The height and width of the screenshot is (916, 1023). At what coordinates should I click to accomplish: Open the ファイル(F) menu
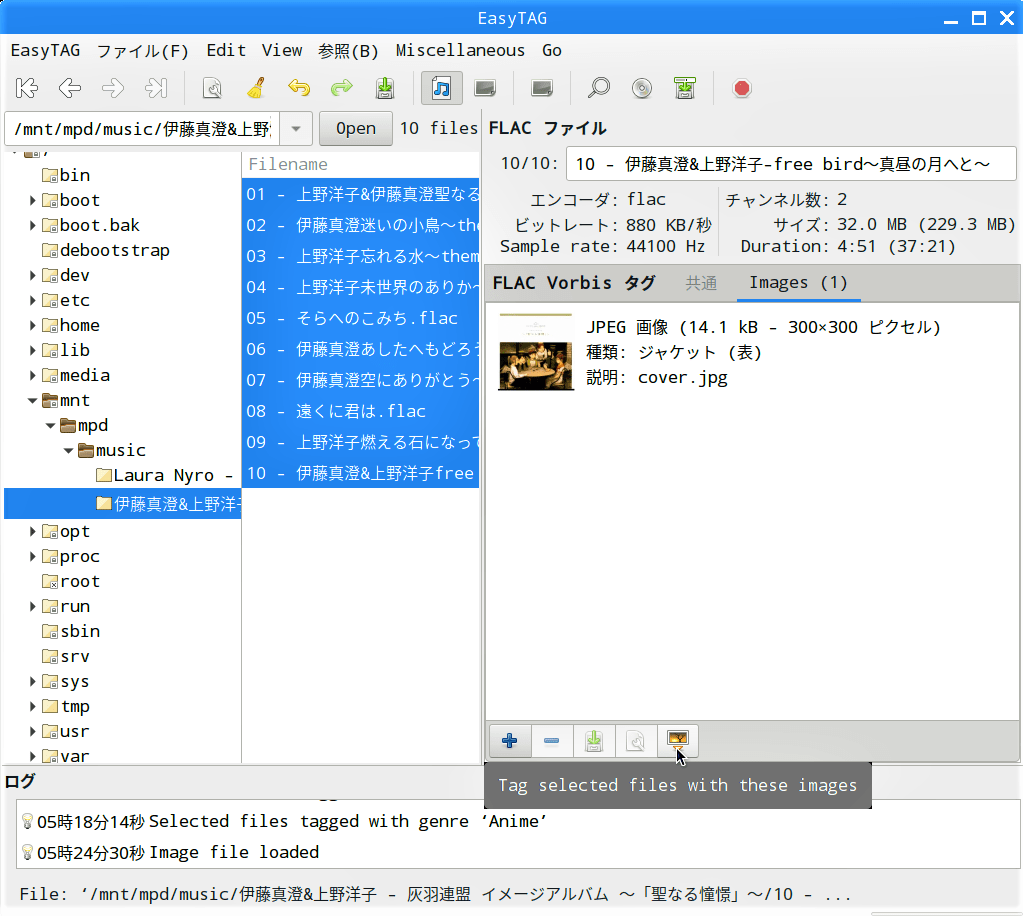(143, 50)
